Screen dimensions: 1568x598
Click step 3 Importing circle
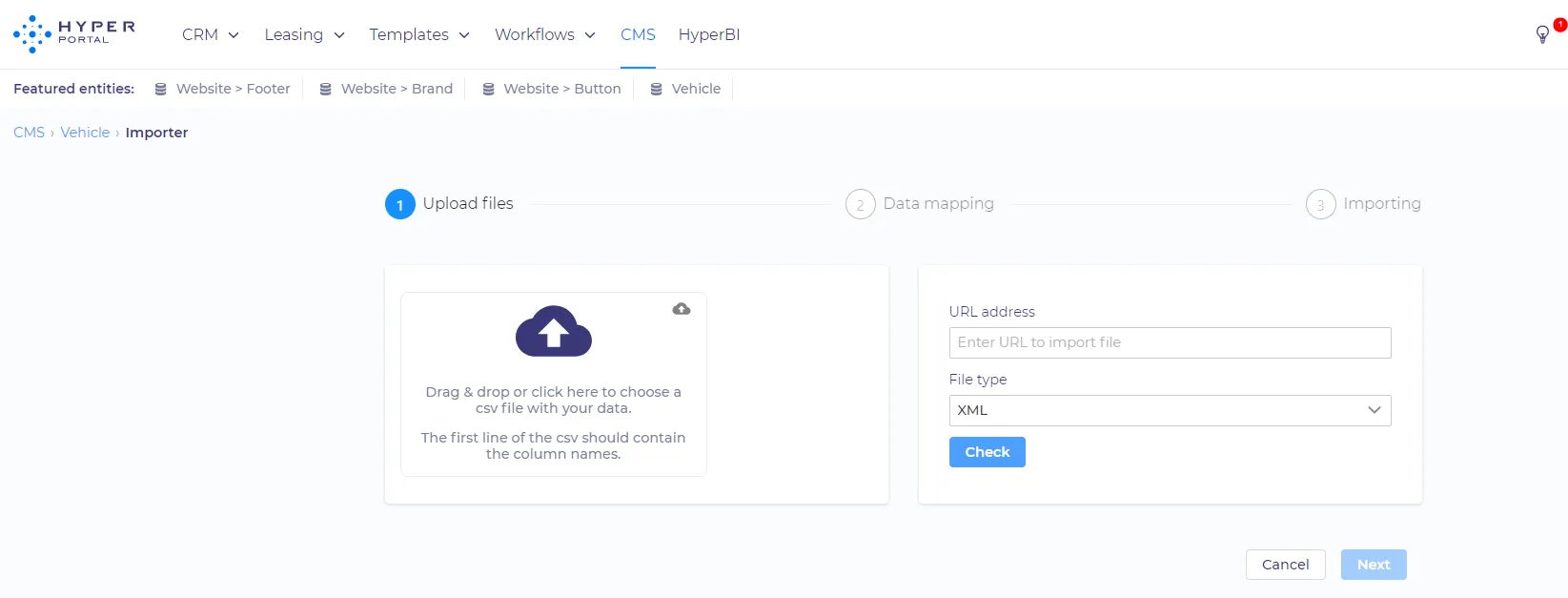pos(1321,204)
